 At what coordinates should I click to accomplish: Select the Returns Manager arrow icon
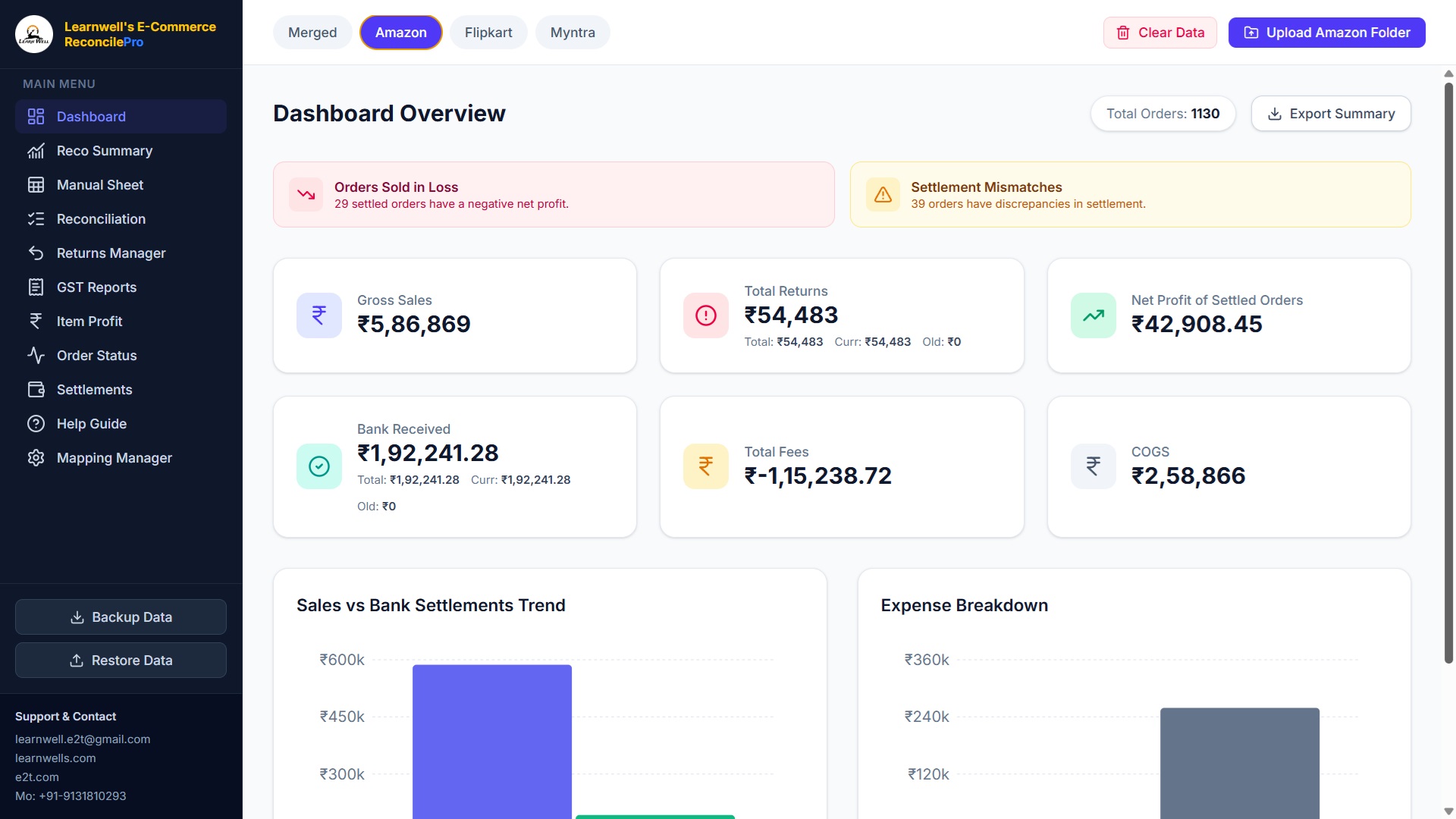pos(36,253)
